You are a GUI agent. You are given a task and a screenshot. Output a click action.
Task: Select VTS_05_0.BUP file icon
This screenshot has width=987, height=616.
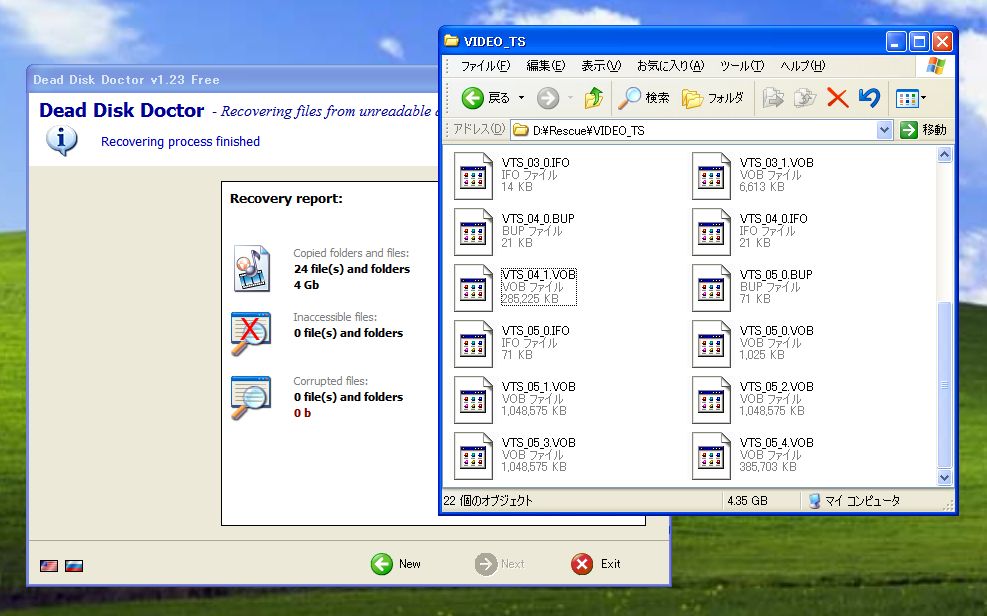pyautogui.click(x=711, y=288)
